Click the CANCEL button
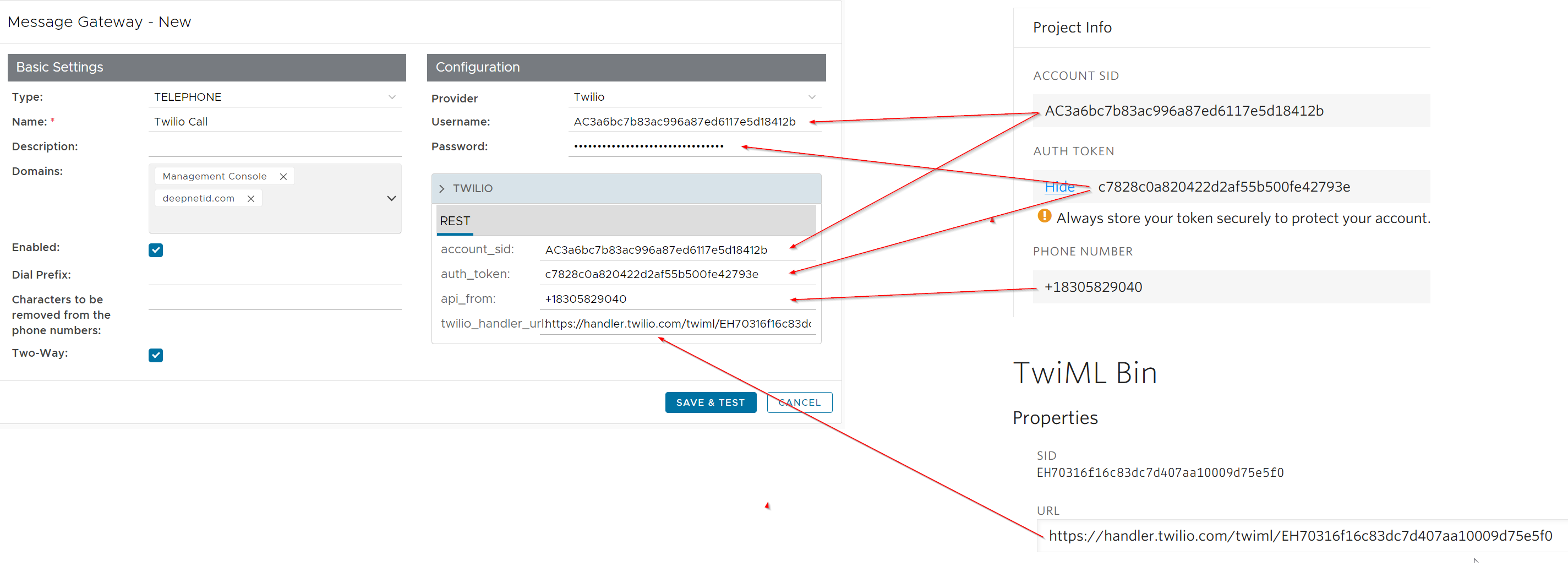The height and width of the screenshot is (566, 1568). (x=799, y=402)
